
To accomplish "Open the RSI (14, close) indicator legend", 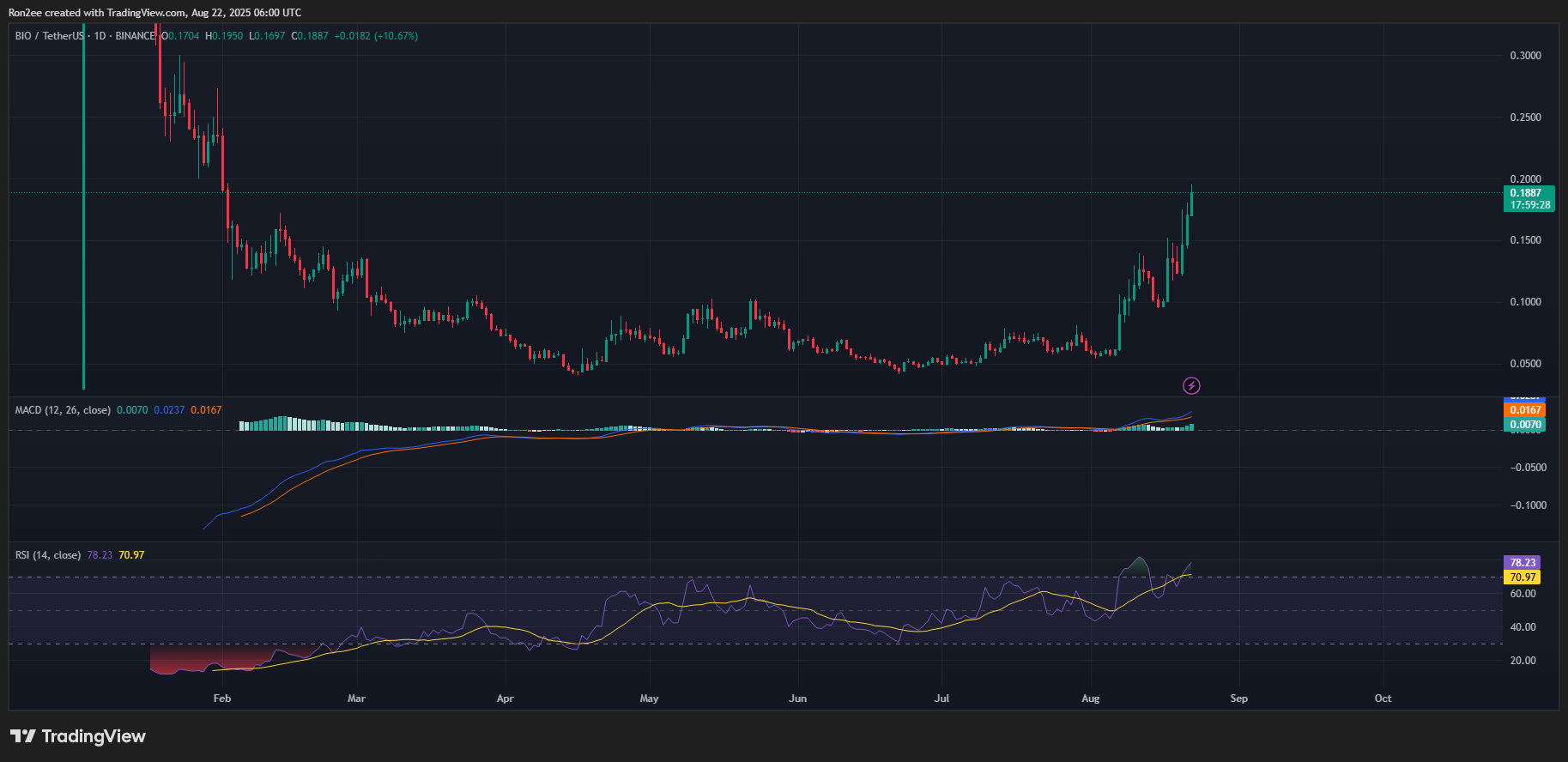I will pos(48,555).
